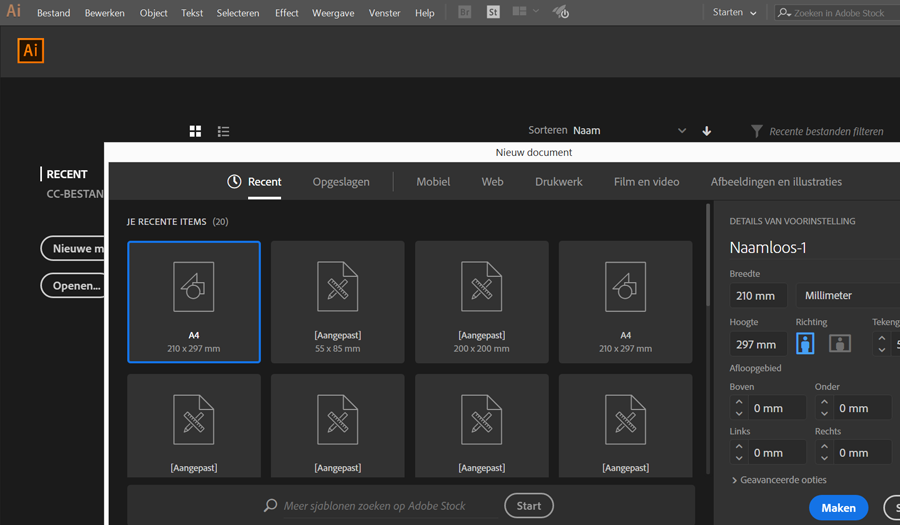The width and height of the screenshot is (900, 525).
Task: Switch to the Opgeslagen tab
Action: click(x=341, y=182)
